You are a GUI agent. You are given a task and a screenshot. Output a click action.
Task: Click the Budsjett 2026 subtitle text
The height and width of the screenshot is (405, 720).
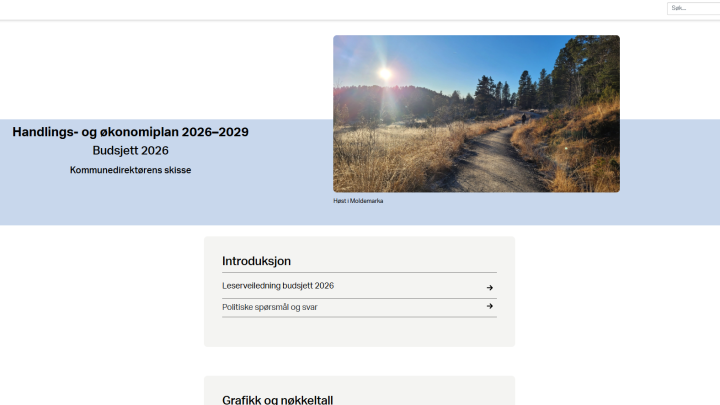pyautogui.click(x=130, y=151)
